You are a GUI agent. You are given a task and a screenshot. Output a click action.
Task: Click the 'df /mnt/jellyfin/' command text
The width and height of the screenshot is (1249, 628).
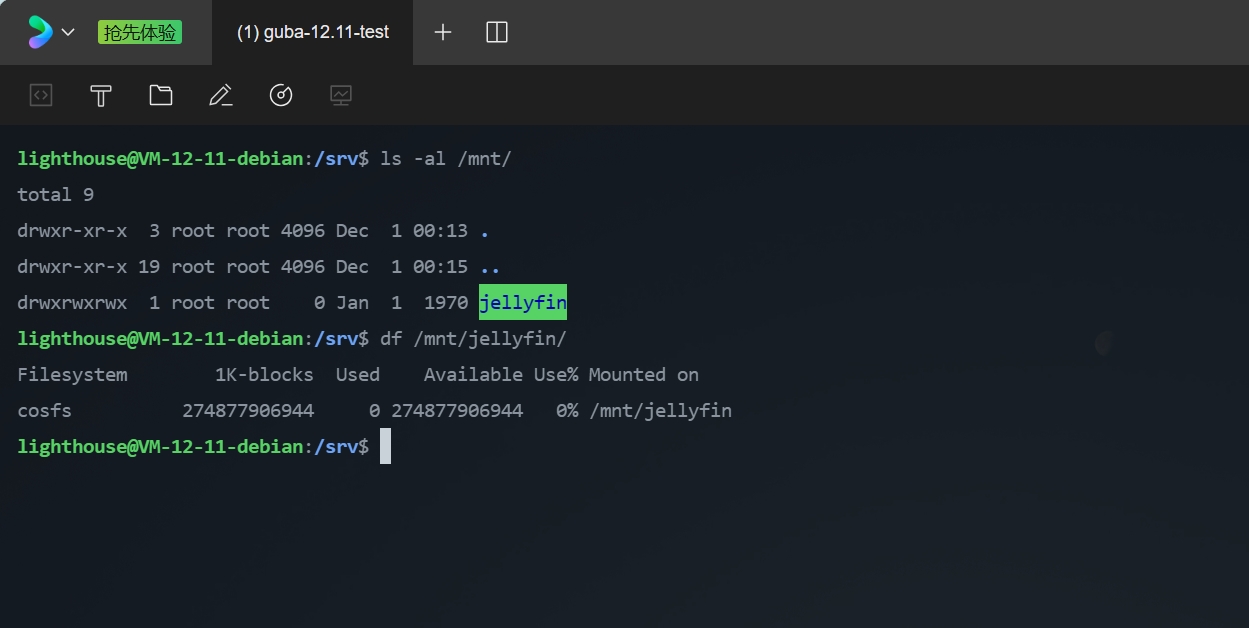(x=473, y=338)
